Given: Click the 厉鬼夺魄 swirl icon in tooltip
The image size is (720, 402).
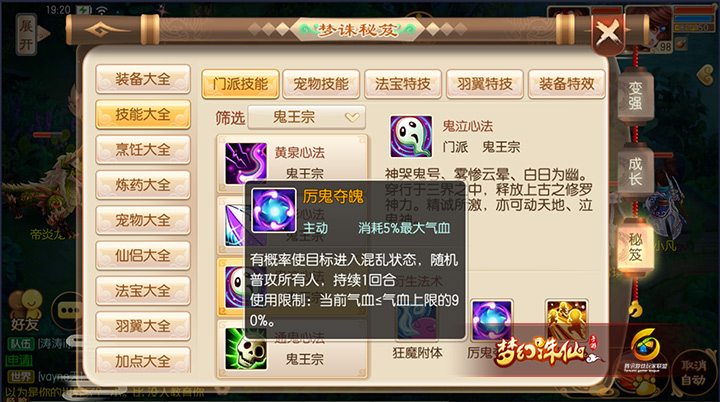Looking at the screenshot, I should [274, 210].
